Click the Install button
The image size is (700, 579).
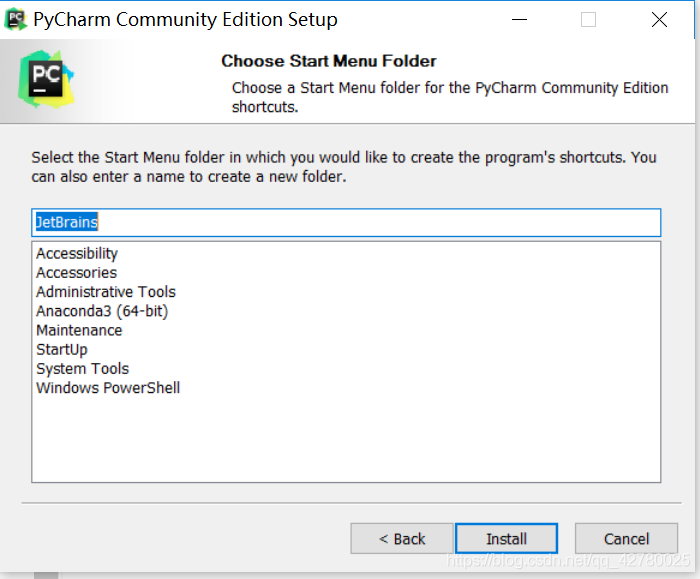click(x=506, y=538)
